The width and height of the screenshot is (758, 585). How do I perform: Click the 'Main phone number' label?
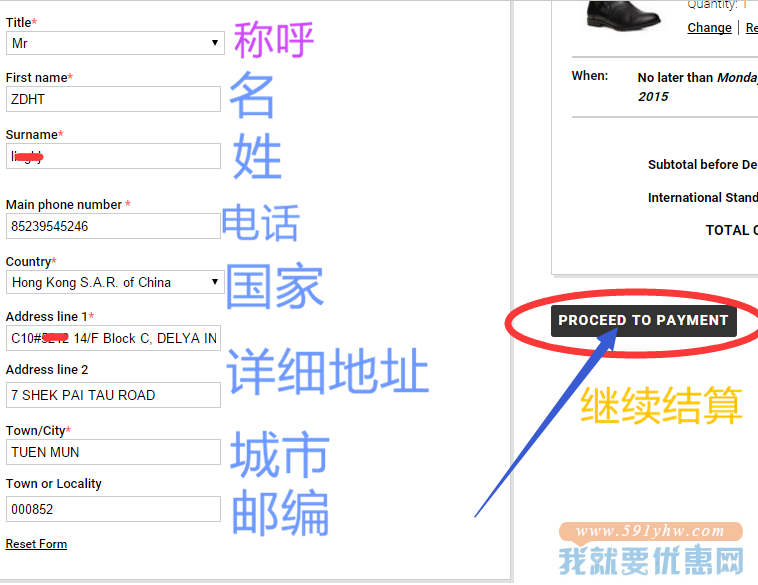pyautogui.click(x=68, y=205)
